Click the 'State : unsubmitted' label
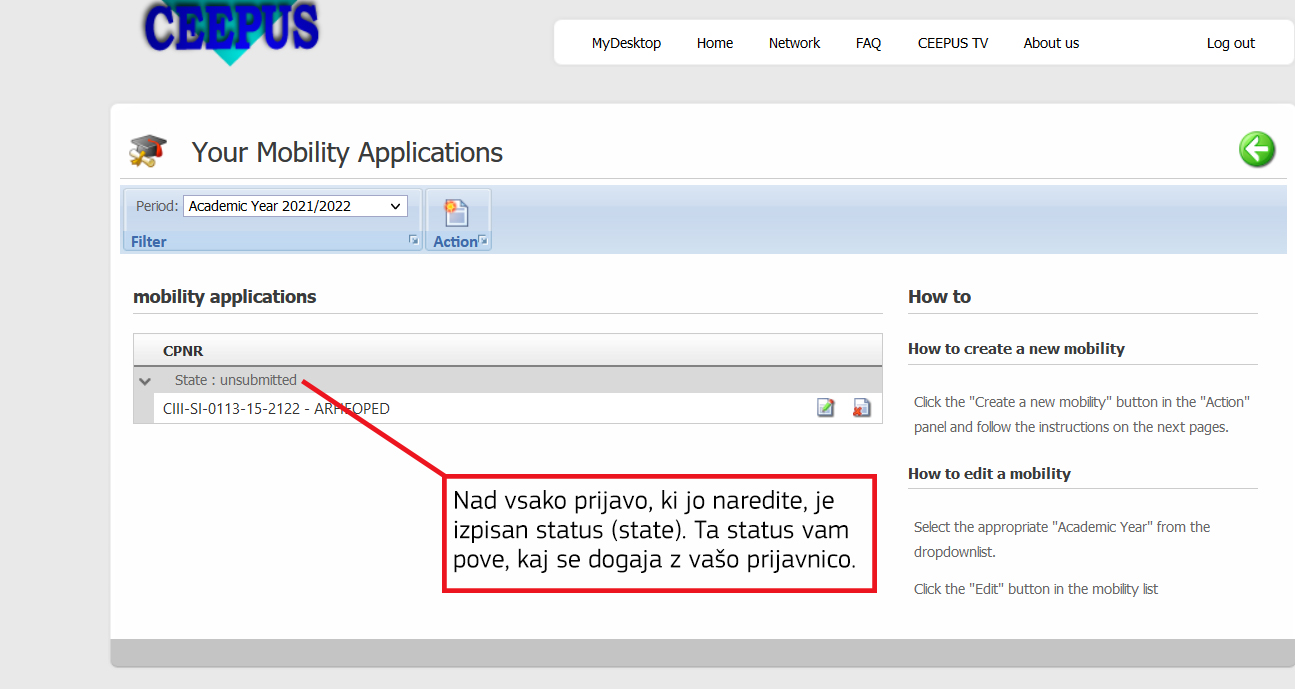 (x=236, y=380)
